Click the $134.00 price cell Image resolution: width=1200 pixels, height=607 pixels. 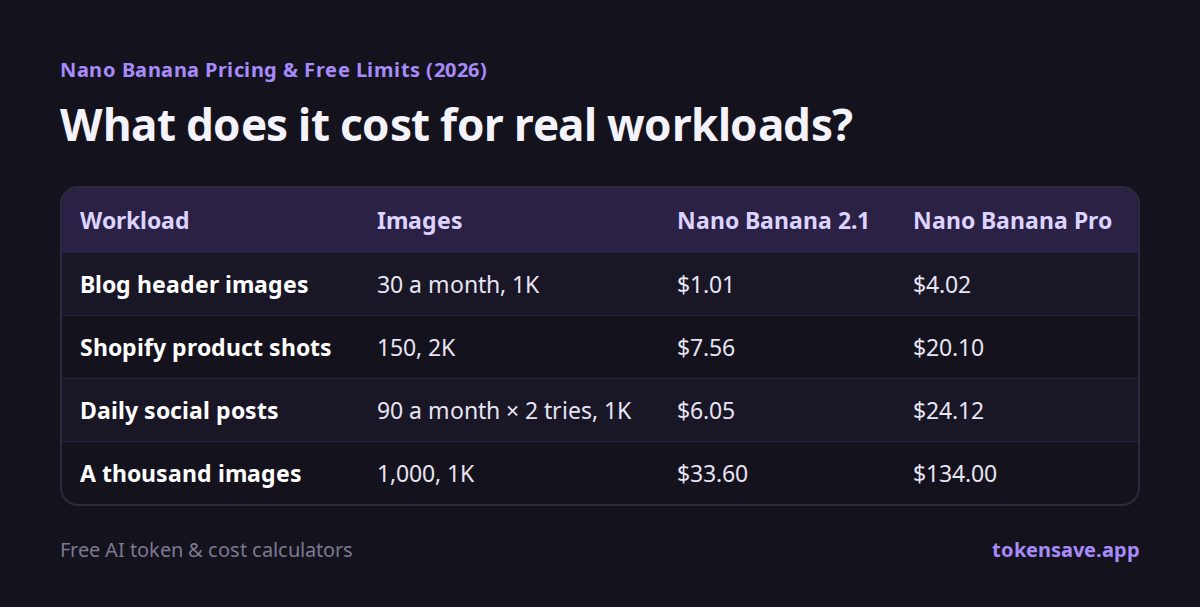point(955,474)
